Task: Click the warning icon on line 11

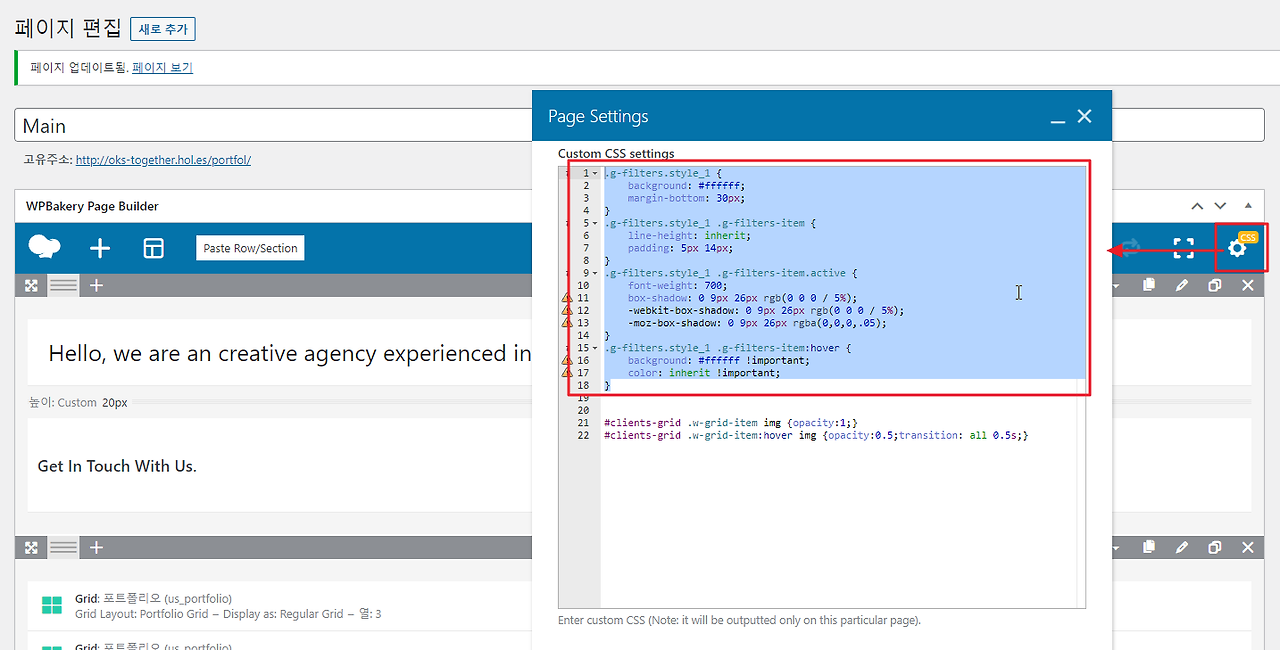Action: point(567,298)
